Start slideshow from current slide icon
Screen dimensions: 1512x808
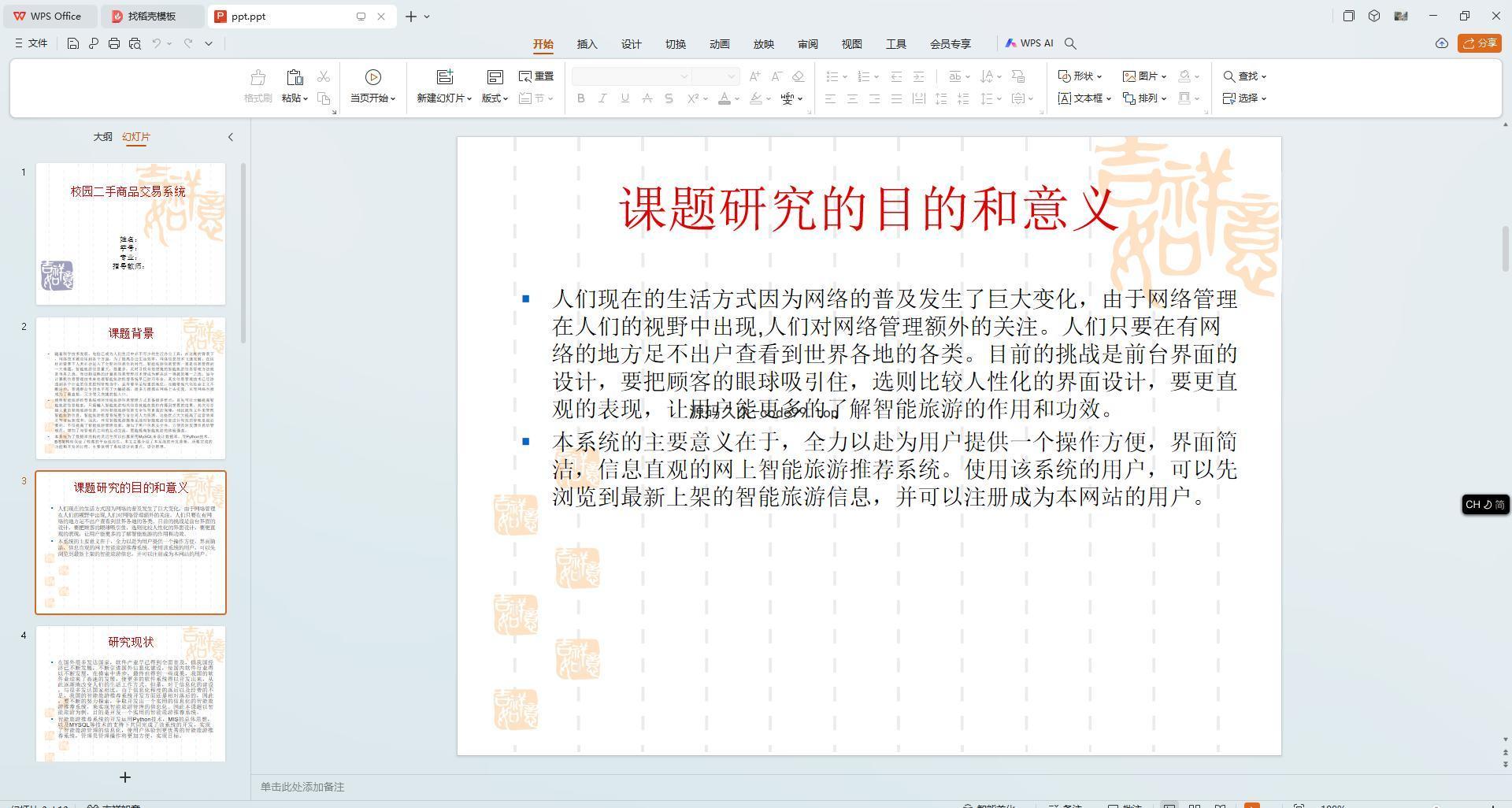click(x=373, y=76)
